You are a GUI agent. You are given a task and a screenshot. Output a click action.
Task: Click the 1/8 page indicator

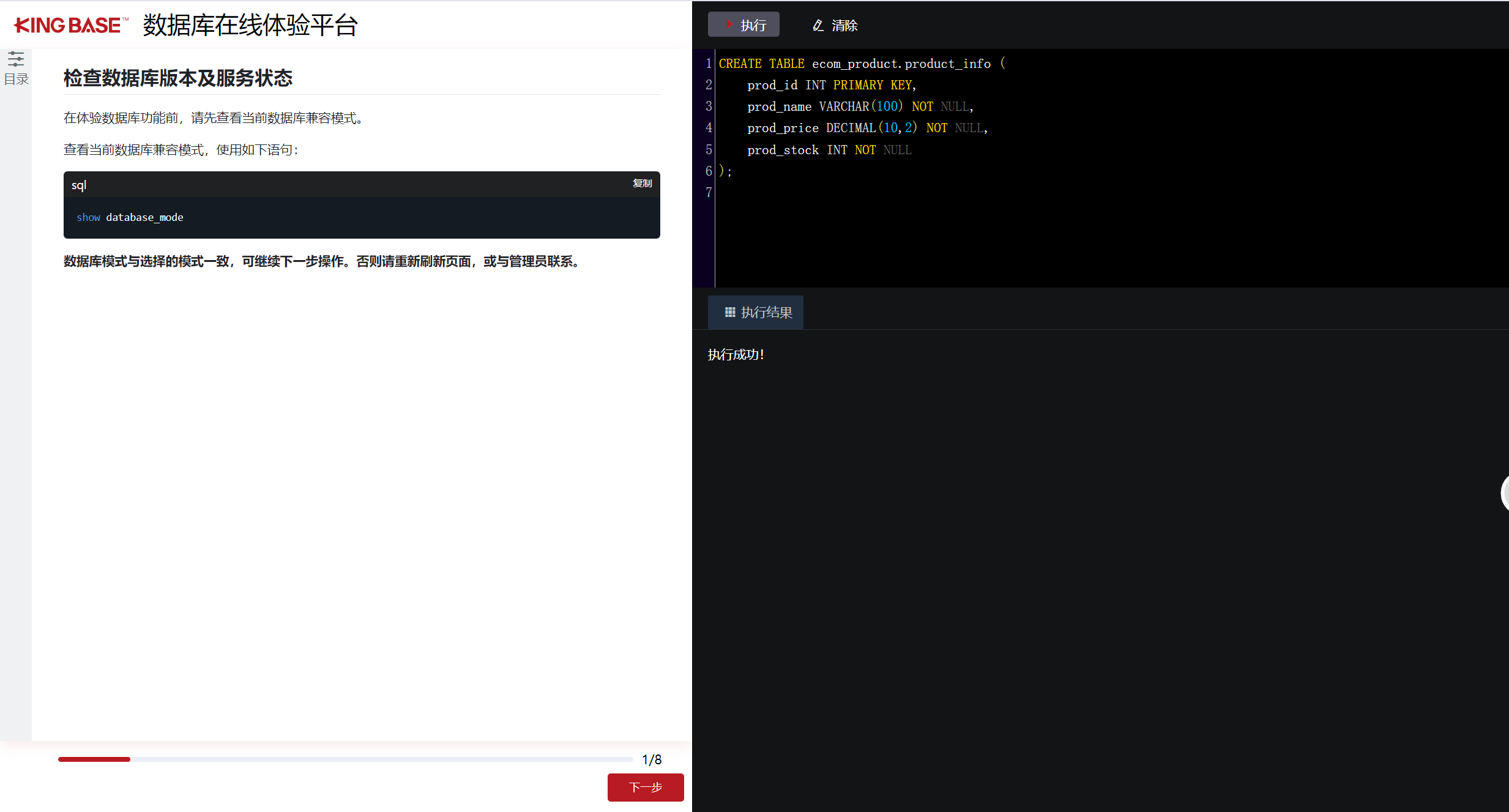(652, 759)
